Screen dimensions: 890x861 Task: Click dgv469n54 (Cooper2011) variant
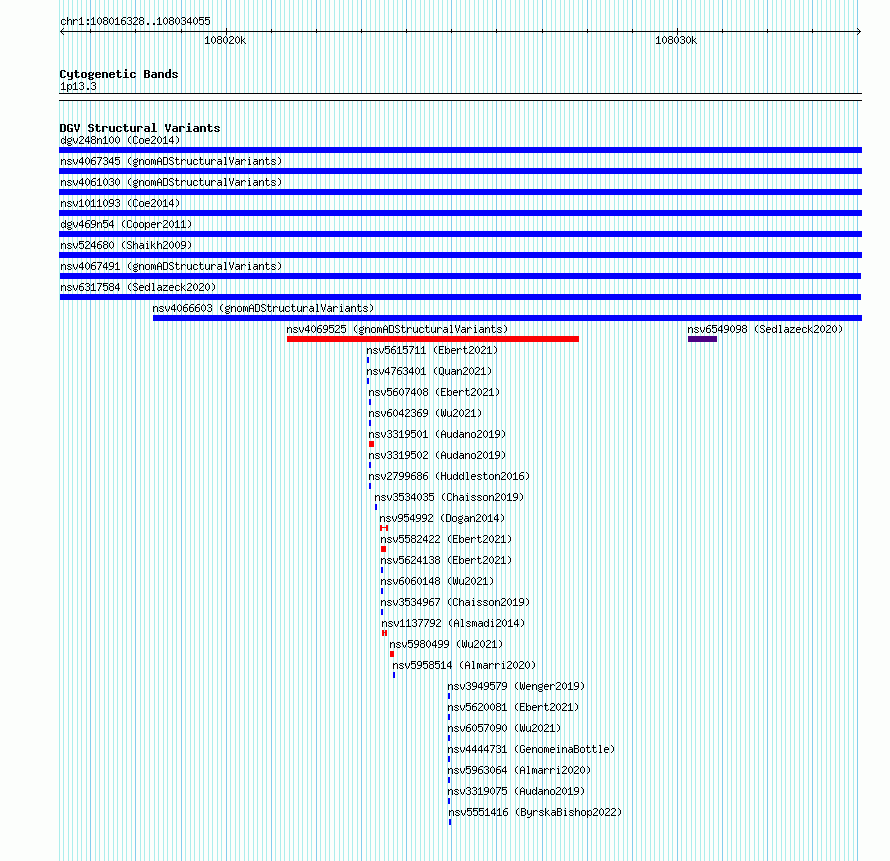(x=126, y=224)
